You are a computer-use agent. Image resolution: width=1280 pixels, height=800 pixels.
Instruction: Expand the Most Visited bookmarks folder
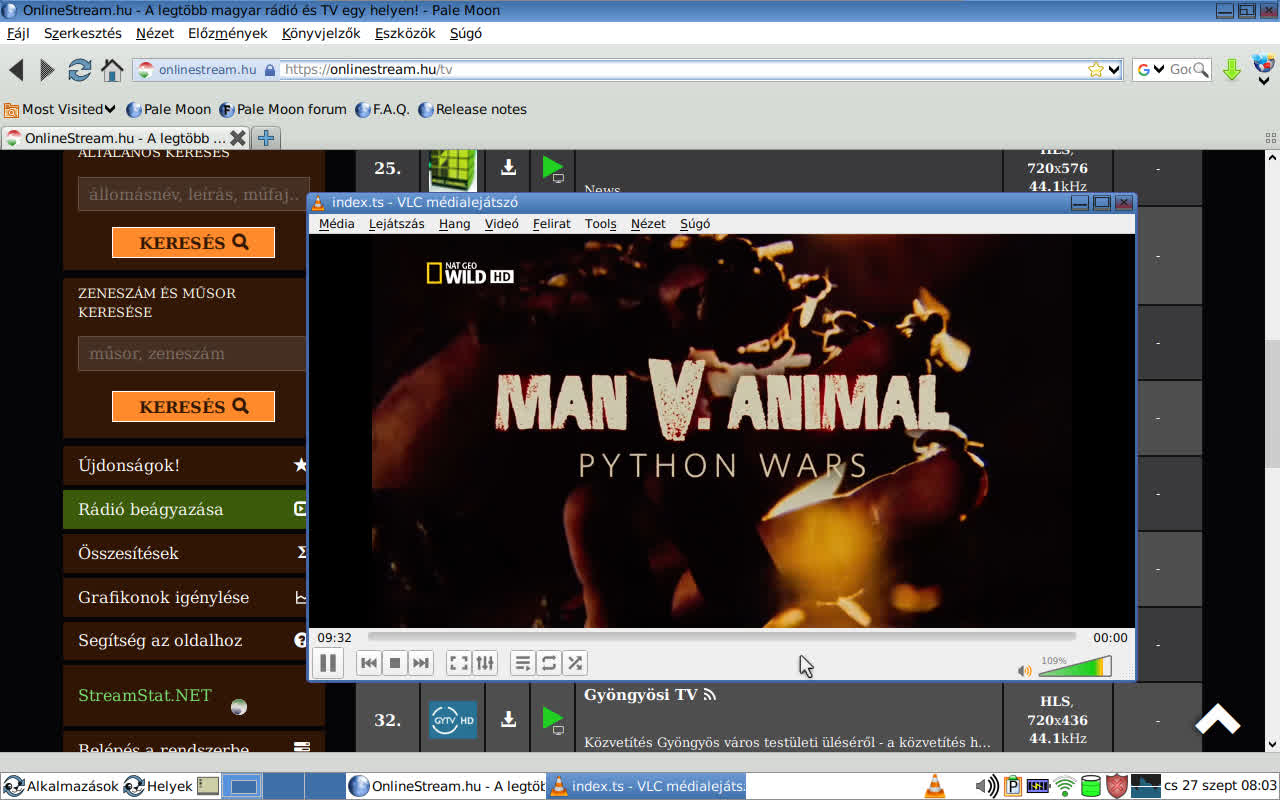point(60,109)
